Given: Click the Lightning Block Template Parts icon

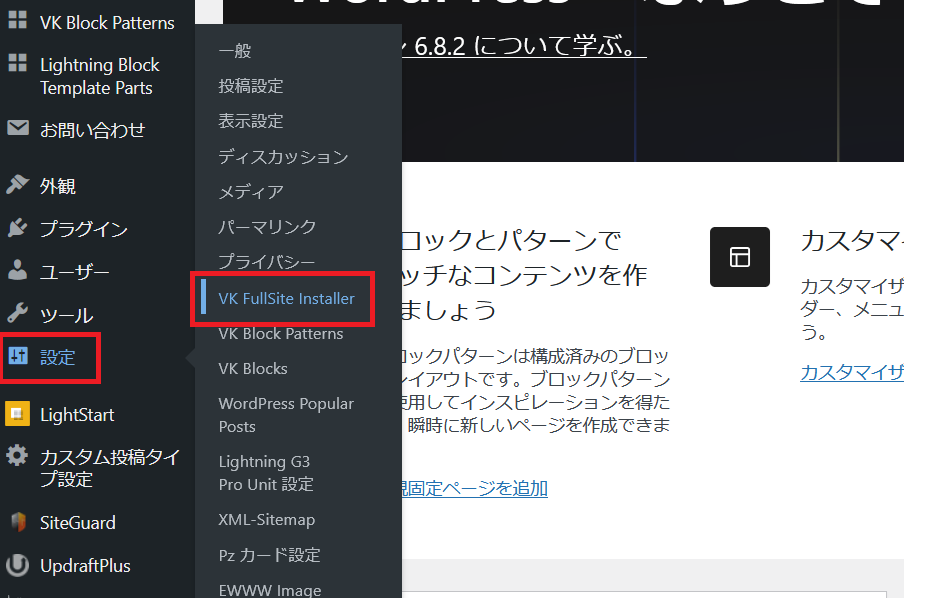Looking at the screenshot, I should tap(17, 63).
